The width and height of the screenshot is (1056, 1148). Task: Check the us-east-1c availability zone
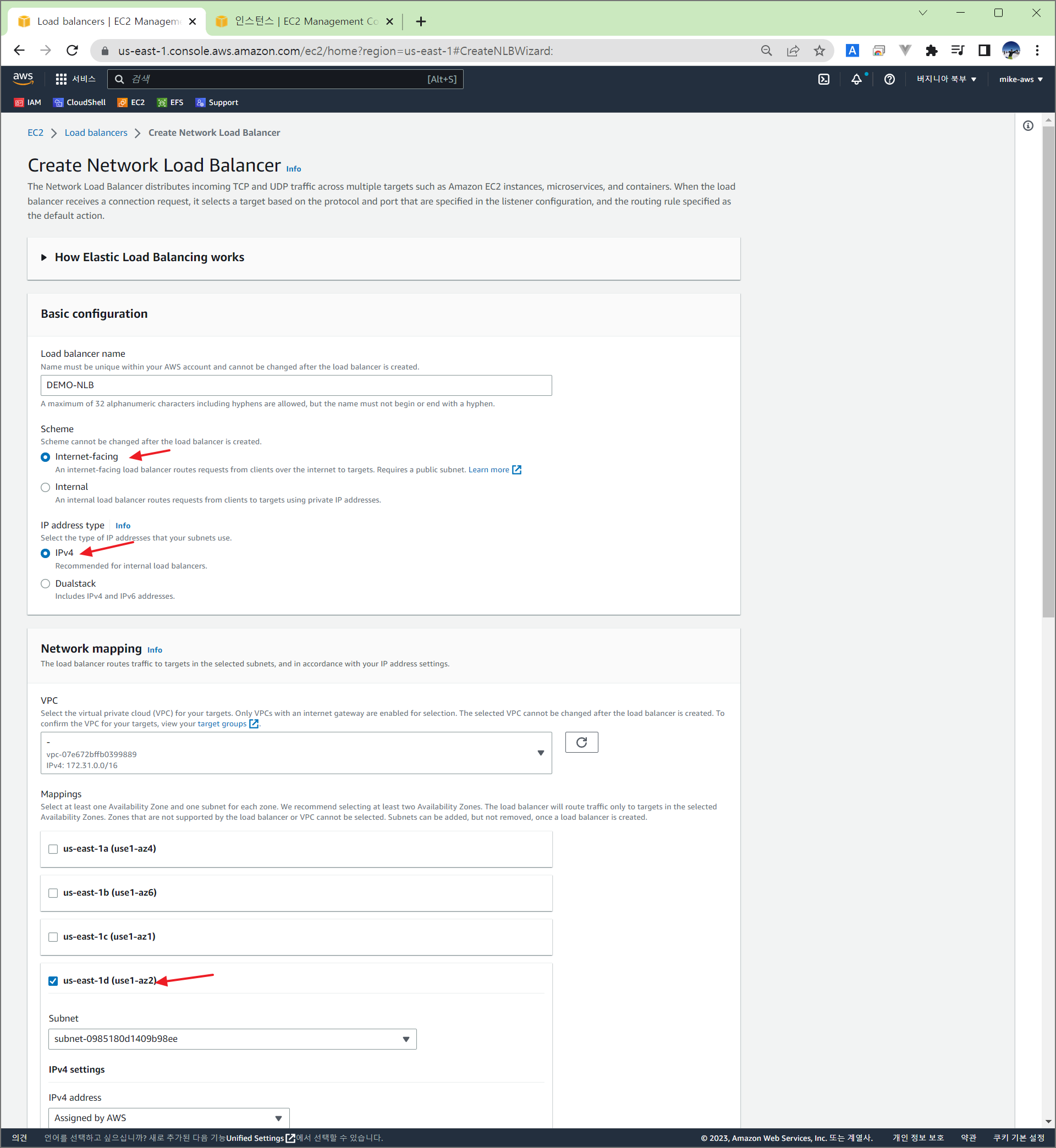click(53, 937)
